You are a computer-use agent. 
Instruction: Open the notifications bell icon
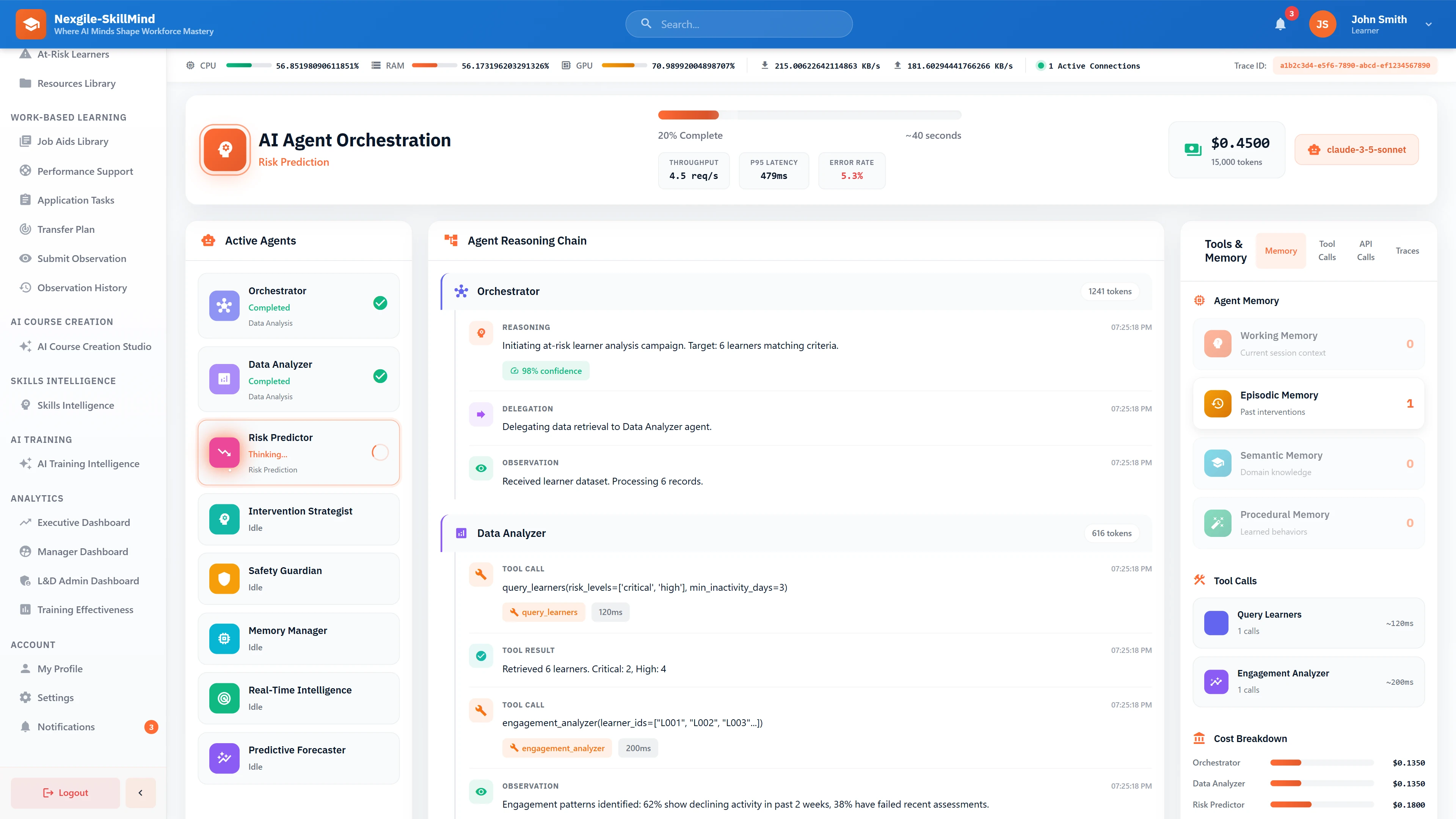pyautogui.click(x=1280, y=24)
